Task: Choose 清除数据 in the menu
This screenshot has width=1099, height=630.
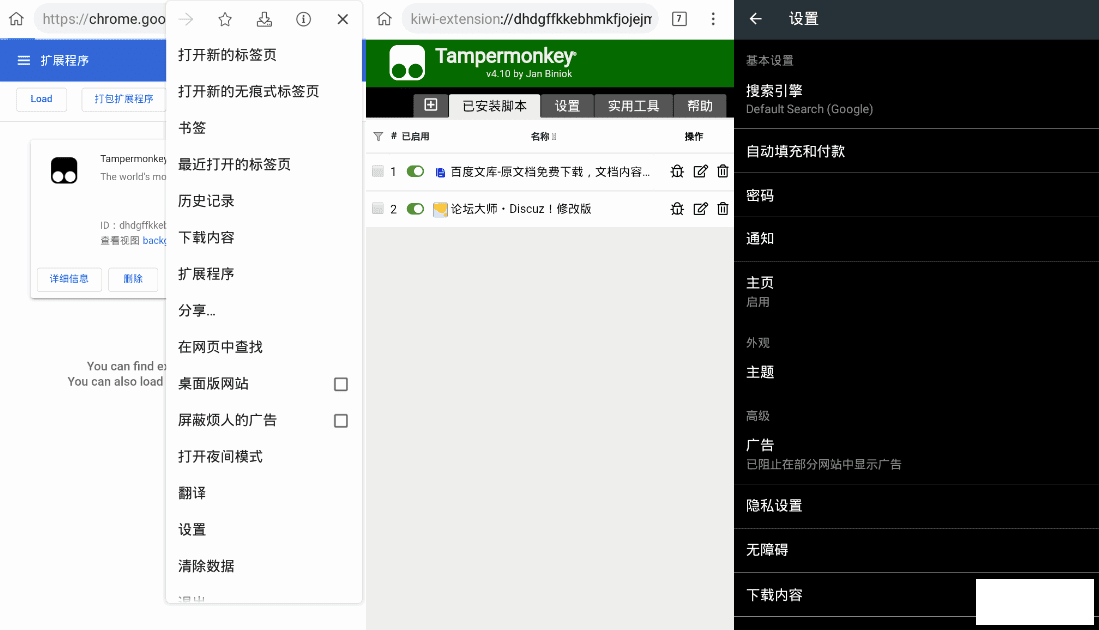Action: [x=264, y=566]
